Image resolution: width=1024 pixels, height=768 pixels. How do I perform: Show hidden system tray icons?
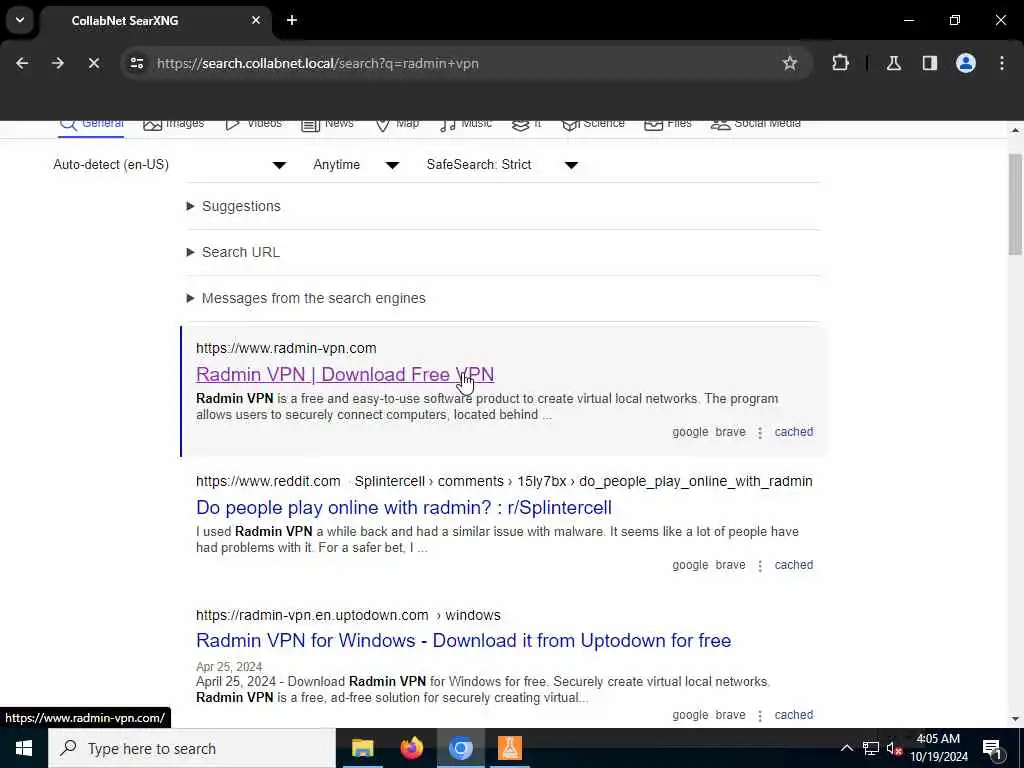point(846,748)
